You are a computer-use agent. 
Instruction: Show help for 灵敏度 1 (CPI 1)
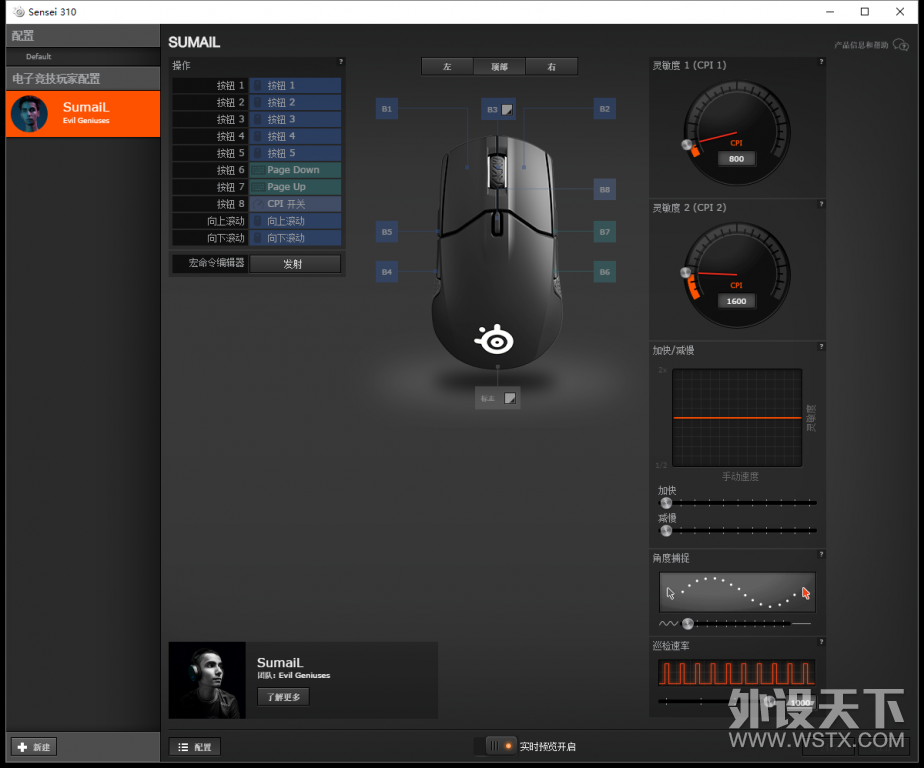(x=821, y=62)
